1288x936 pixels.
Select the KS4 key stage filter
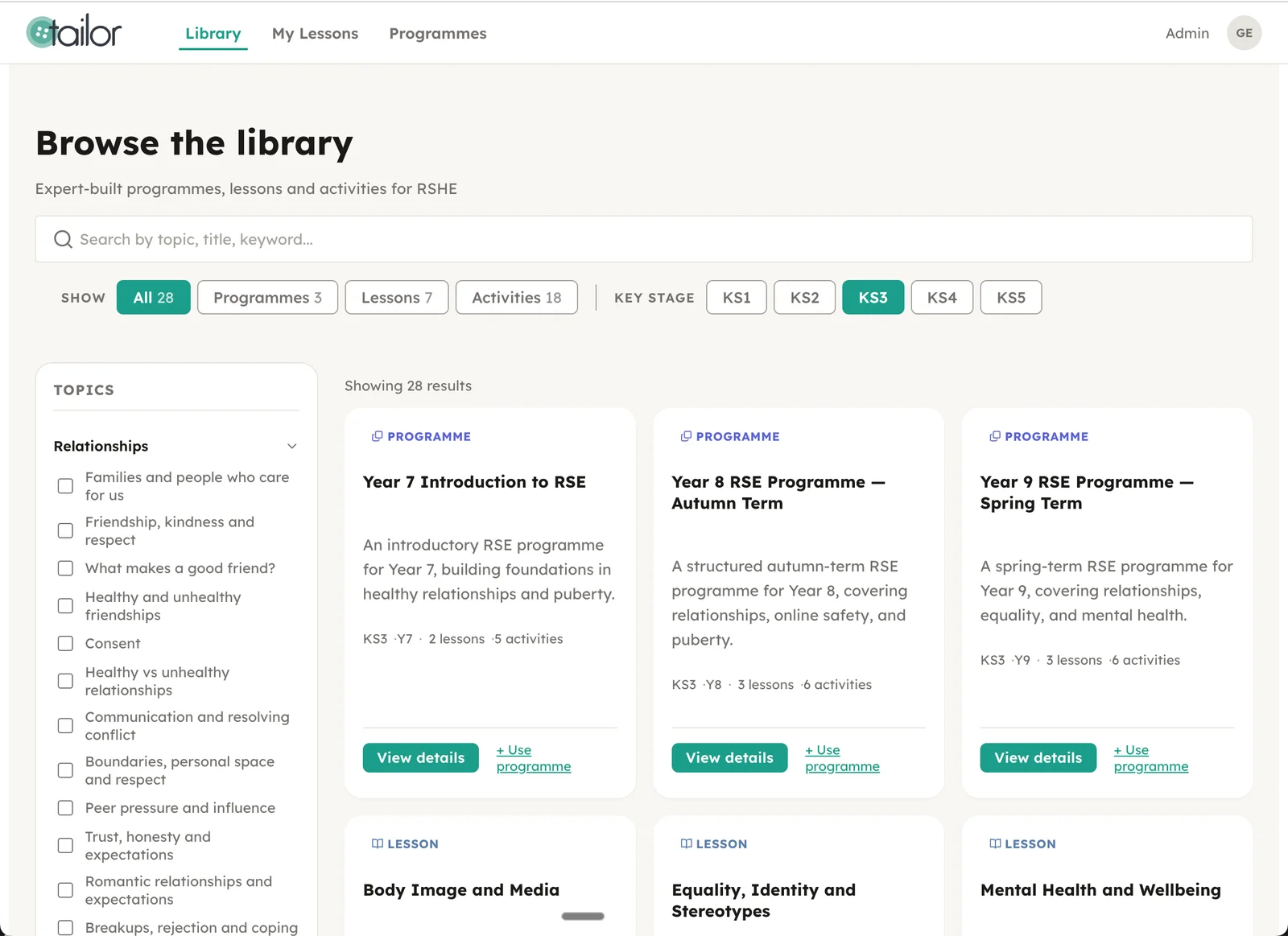coord(942,297)
